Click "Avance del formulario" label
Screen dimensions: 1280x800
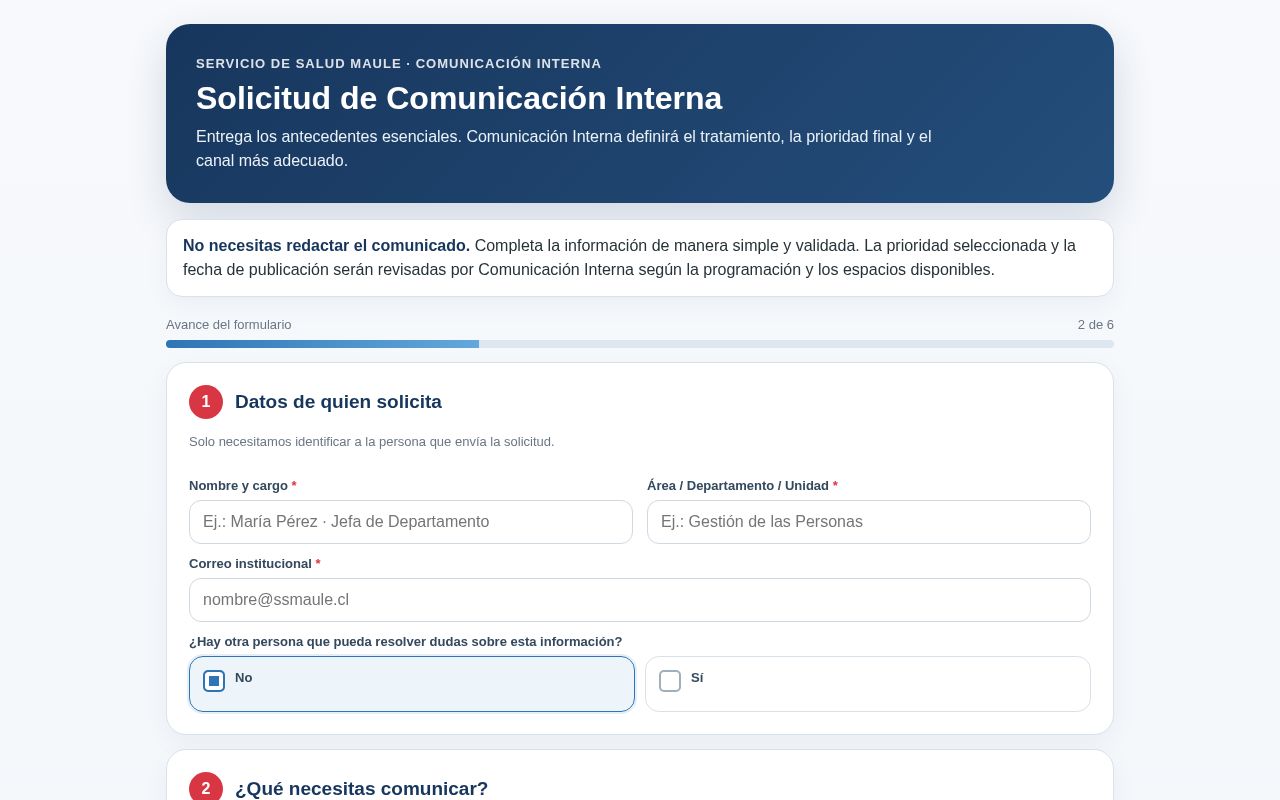[229, 325]
